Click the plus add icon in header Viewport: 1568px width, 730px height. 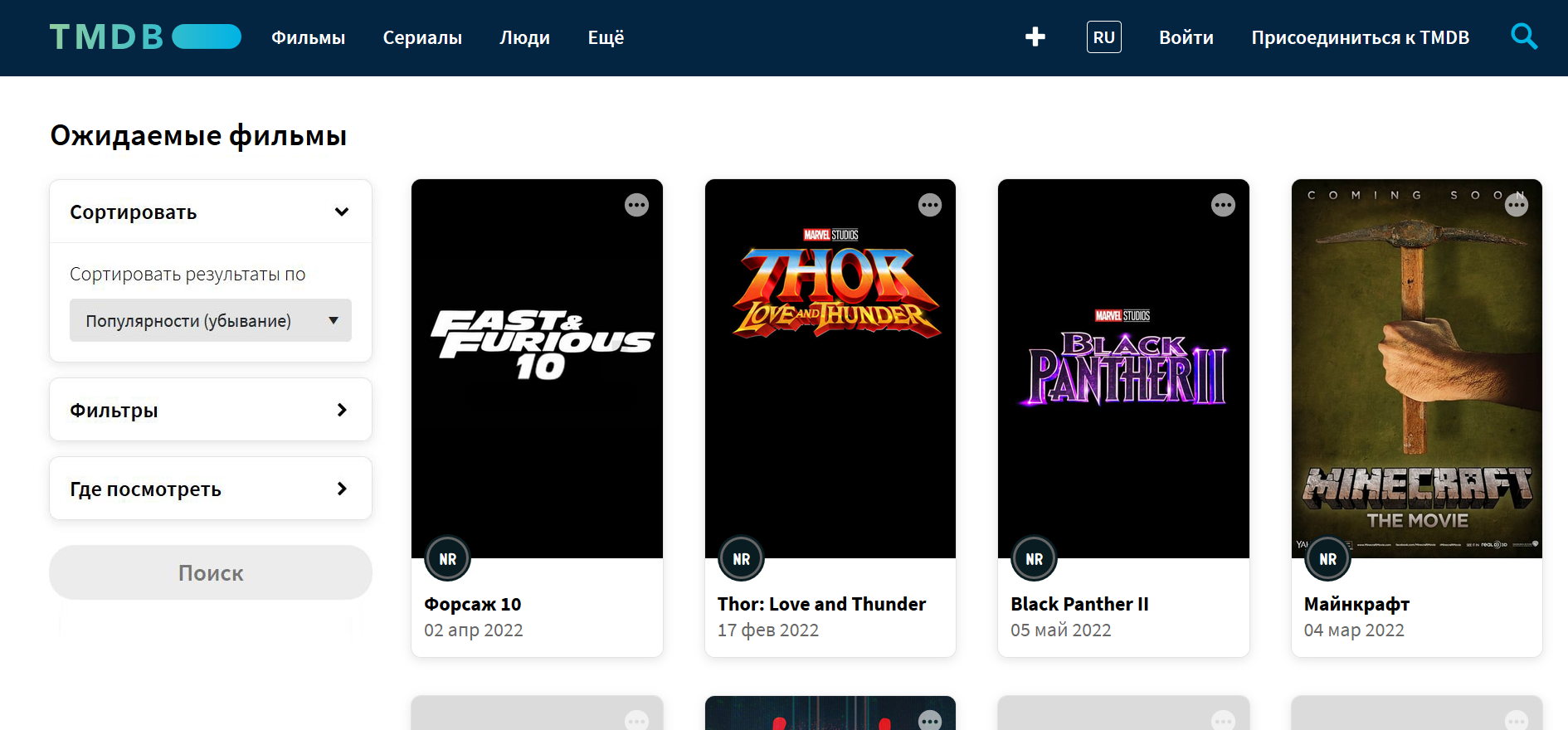click(1035, 37)
